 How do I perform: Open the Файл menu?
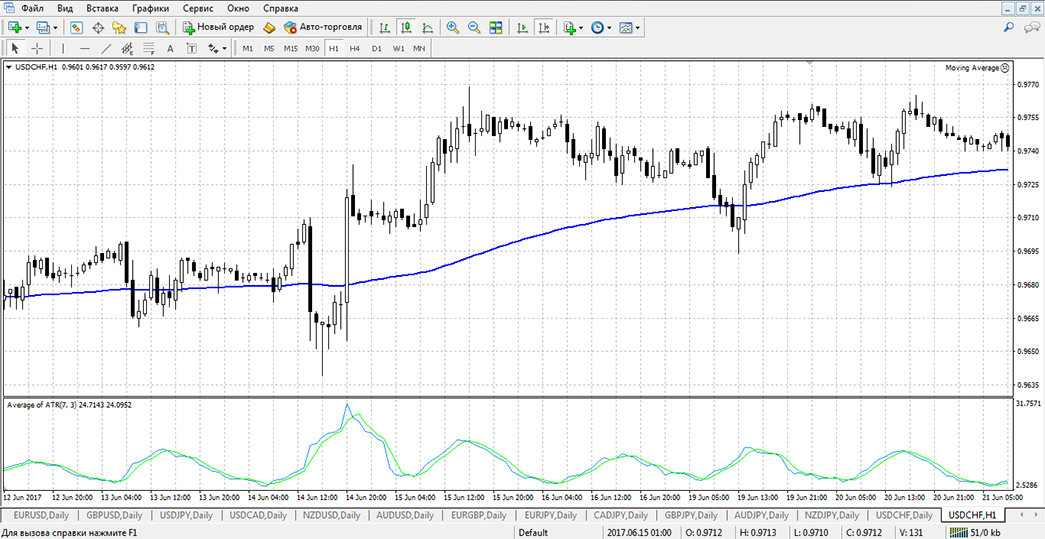click(x=33, y=9)
